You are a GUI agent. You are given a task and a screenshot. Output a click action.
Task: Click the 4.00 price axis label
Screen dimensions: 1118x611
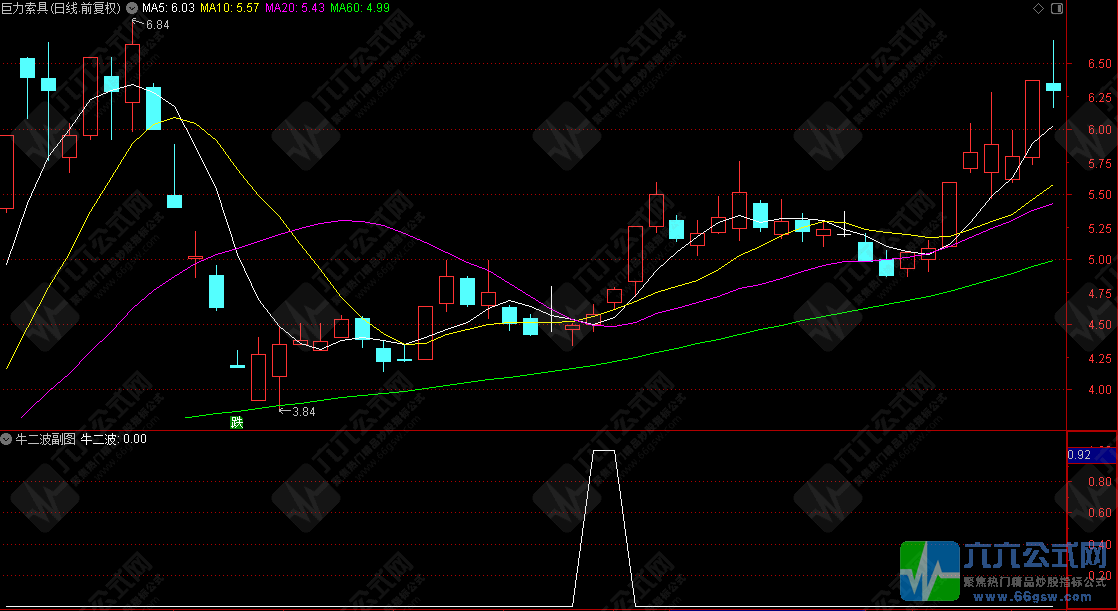1098,390
